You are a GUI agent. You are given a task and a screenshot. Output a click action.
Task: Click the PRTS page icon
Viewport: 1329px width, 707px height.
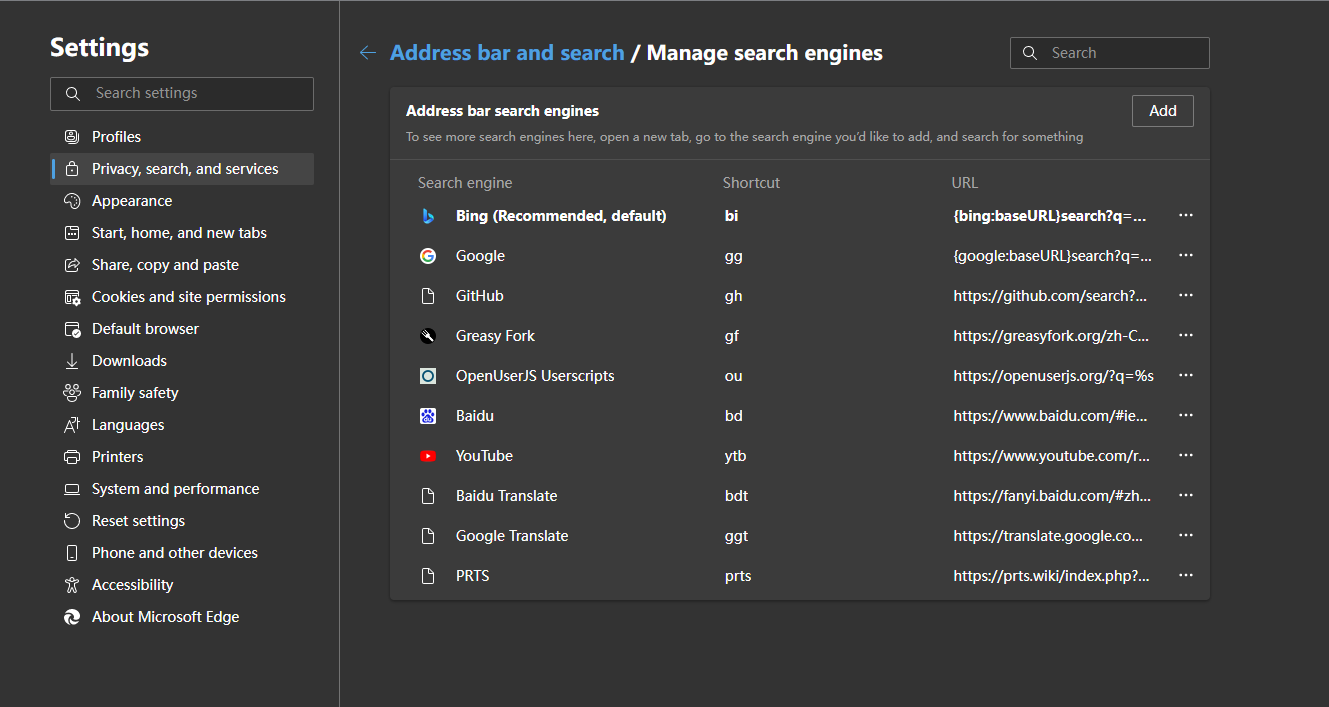tap(428, 576)
